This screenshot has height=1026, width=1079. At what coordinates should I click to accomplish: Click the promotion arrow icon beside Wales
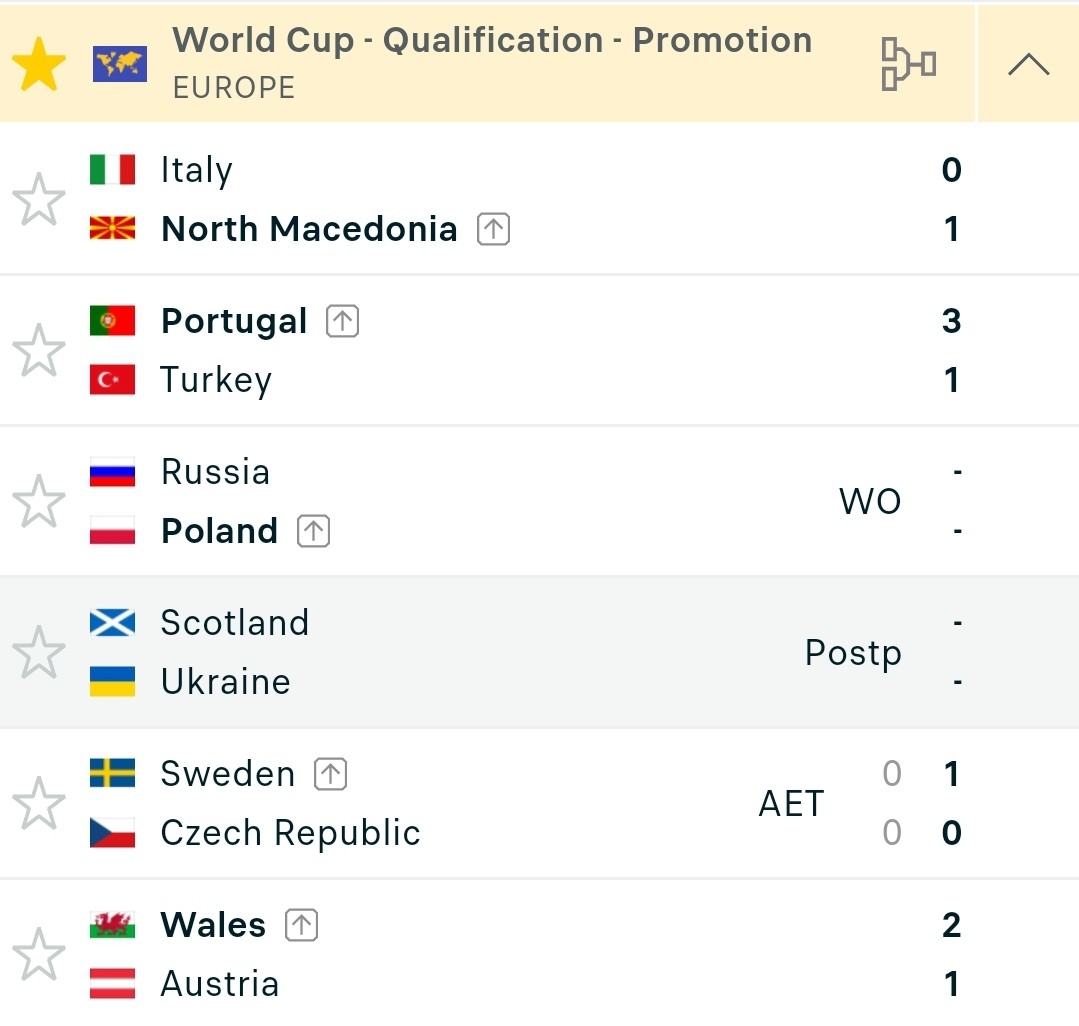pos(301,925)
